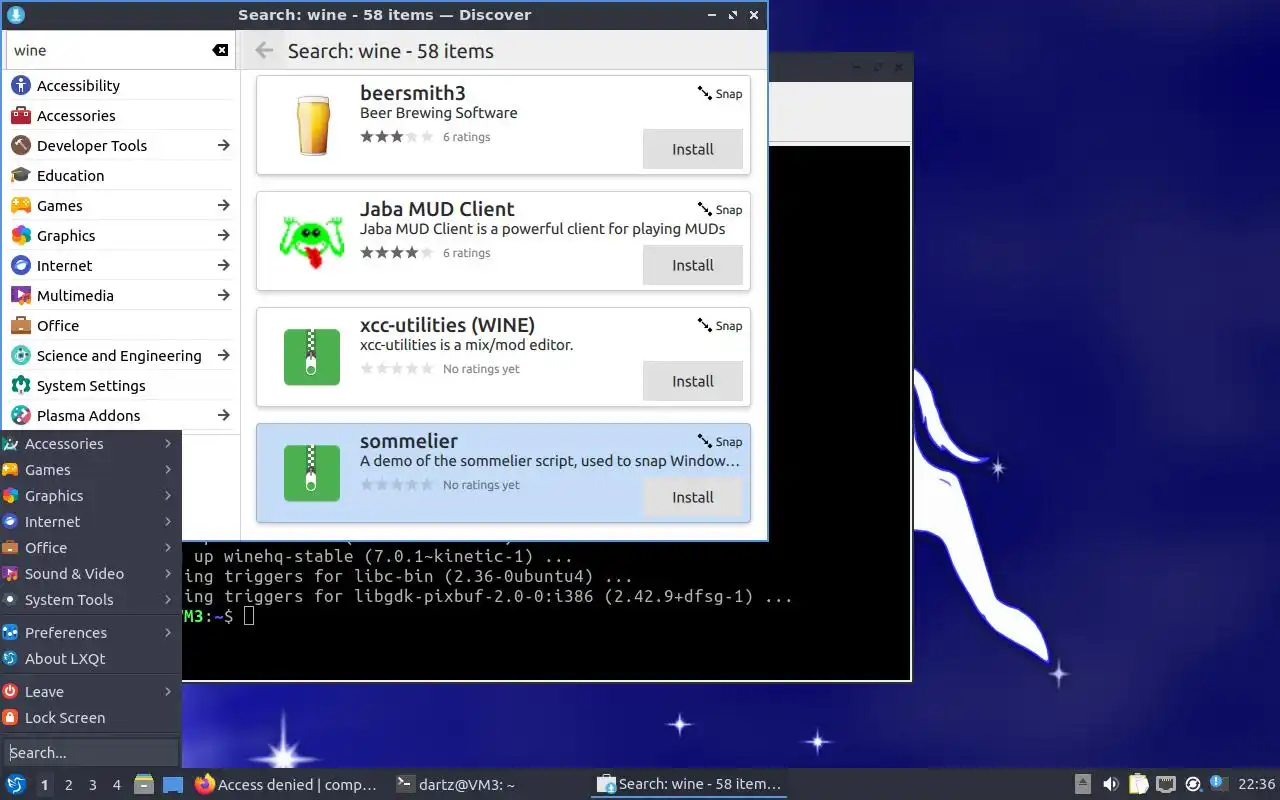This screenshot has width=1280, height=800.
Task: Select Lock Screen in the start menu
Action: click(x=90, y=718)
